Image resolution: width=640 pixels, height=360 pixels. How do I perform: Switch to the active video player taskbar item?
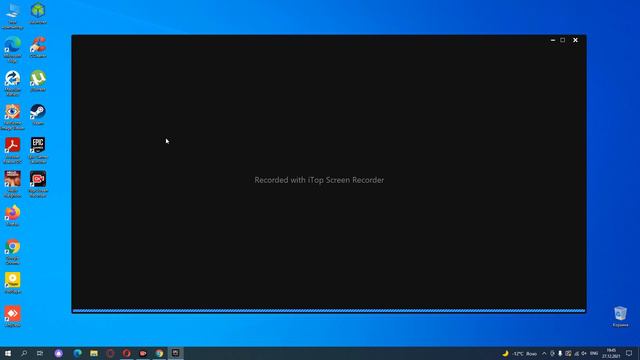(176, 353)
